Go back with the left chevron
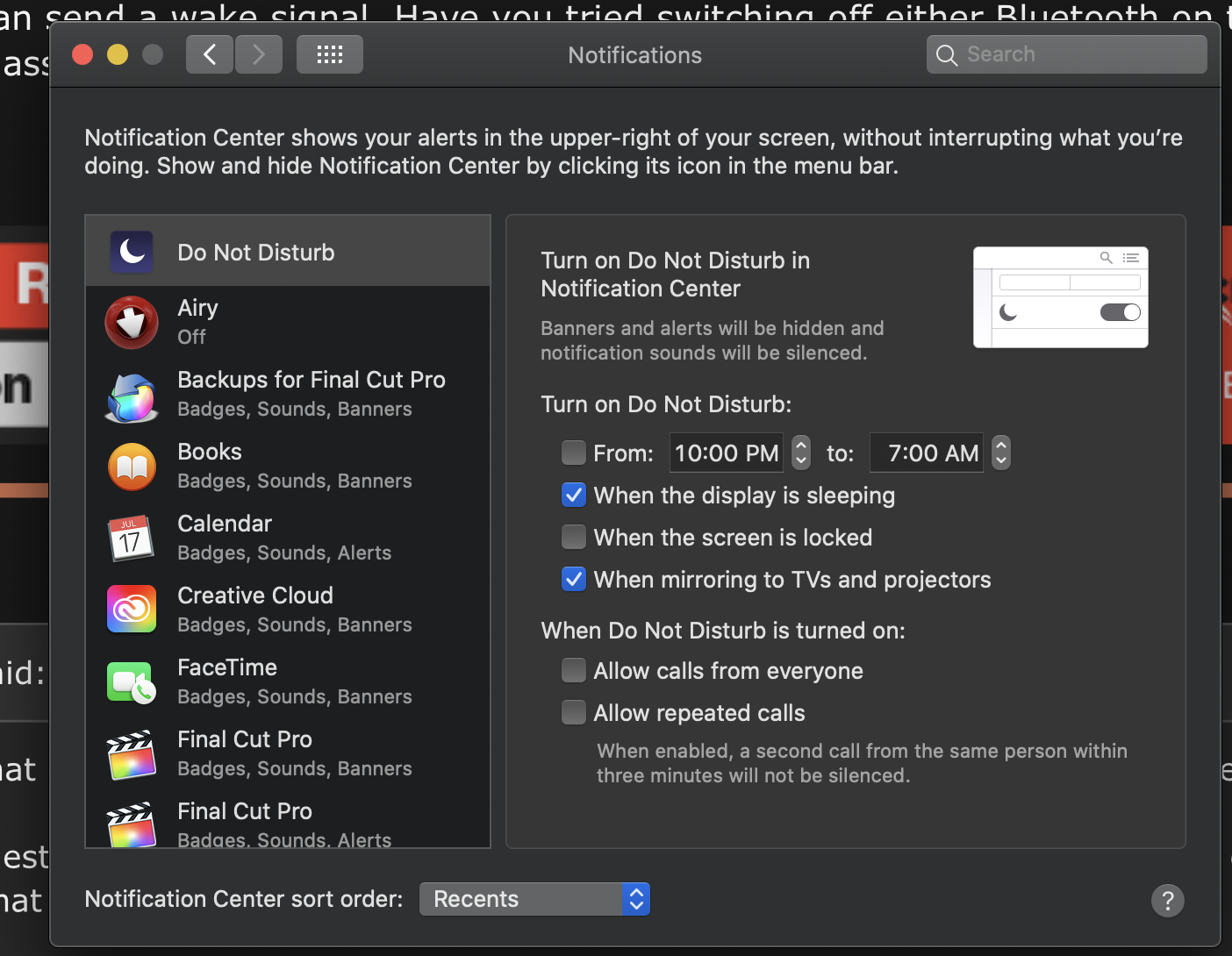The width and height of the screenshot is (1232, 956). [x=210, y=55]
